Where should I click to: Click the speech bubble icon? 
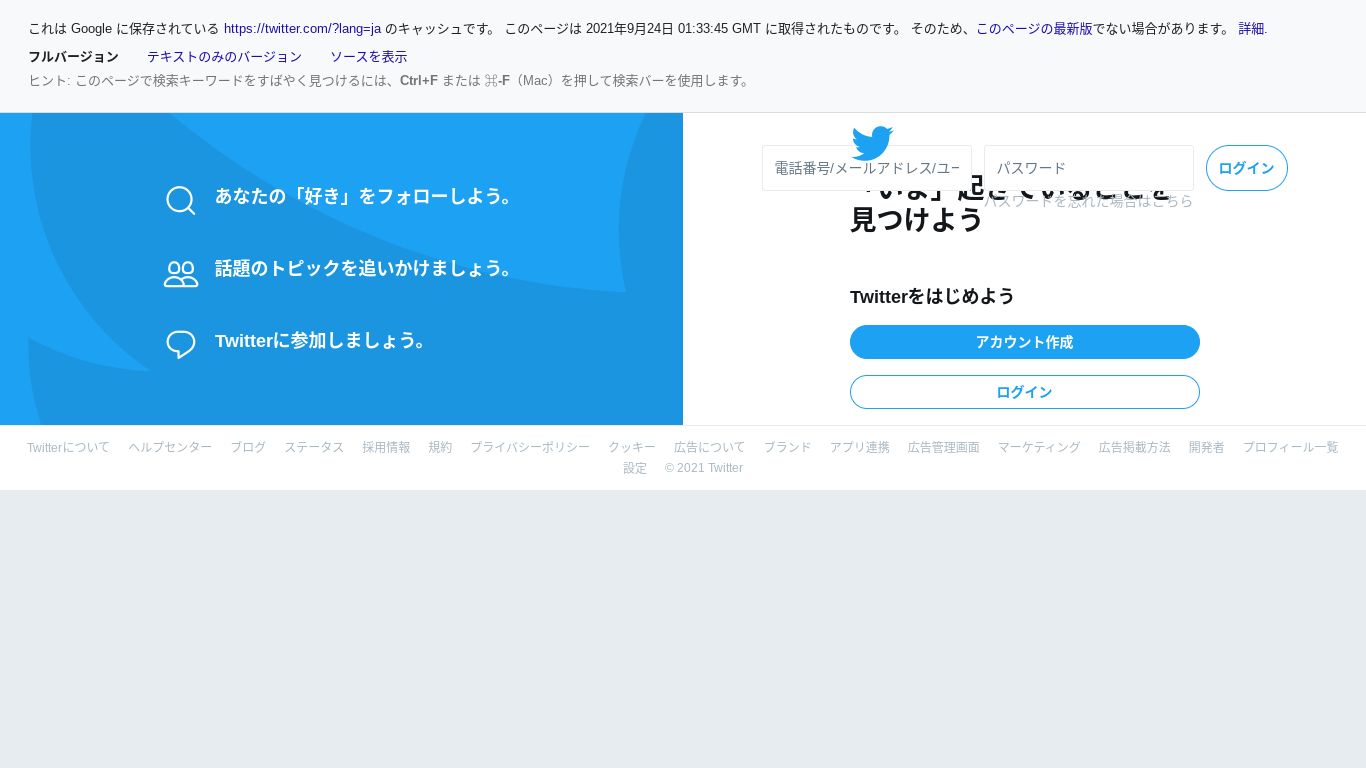click(x=181, y=344)
